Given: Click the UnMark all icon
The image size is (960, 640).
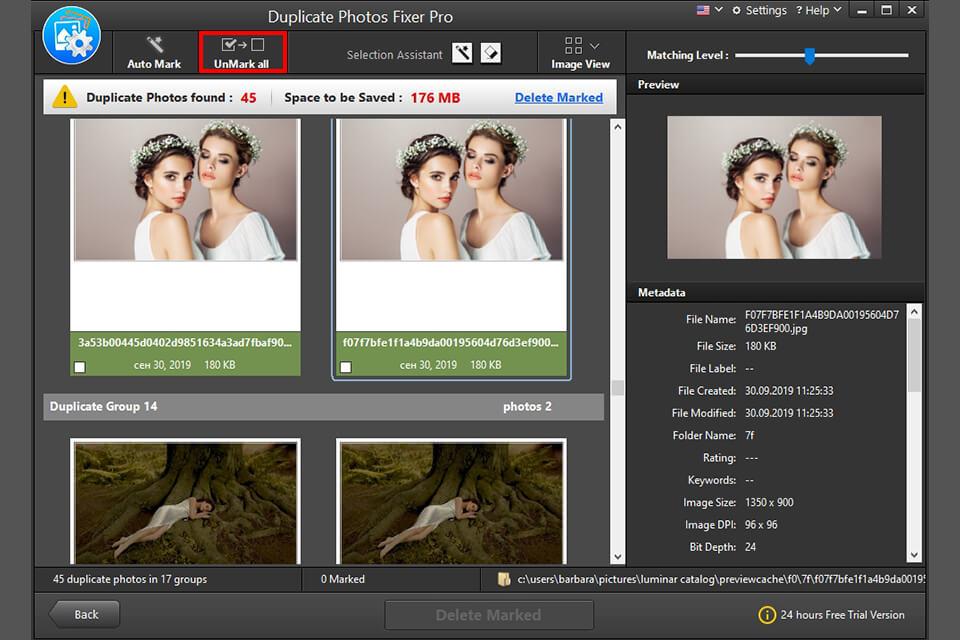Looking at the screenshot, I should (242, 45).
